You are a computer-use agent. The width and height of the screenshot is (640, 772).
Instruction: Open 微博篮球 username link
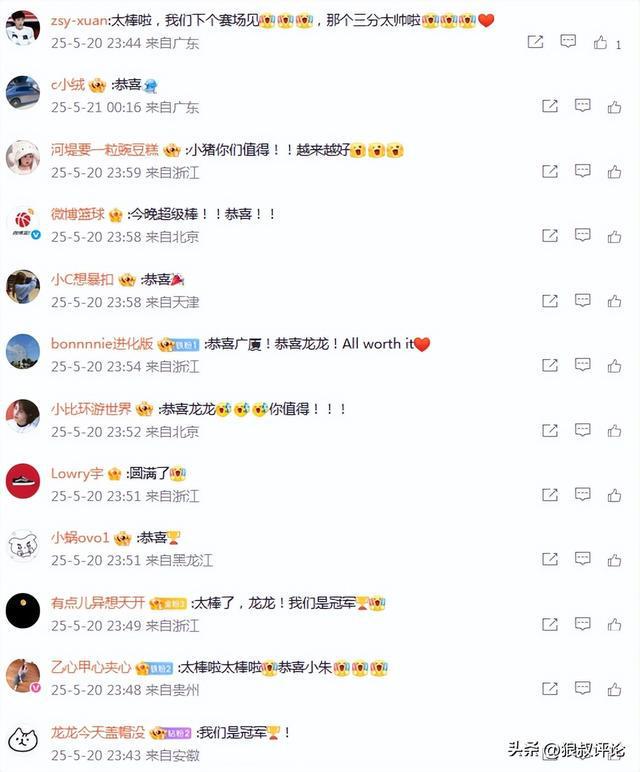(78, 214)
